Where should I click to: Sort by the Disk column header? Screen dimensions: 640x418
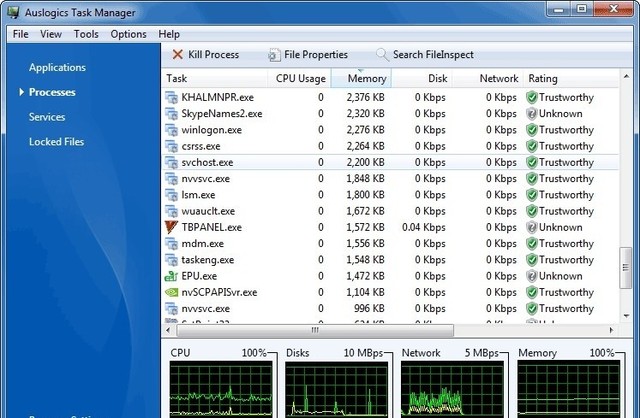[x=421, y=78]
